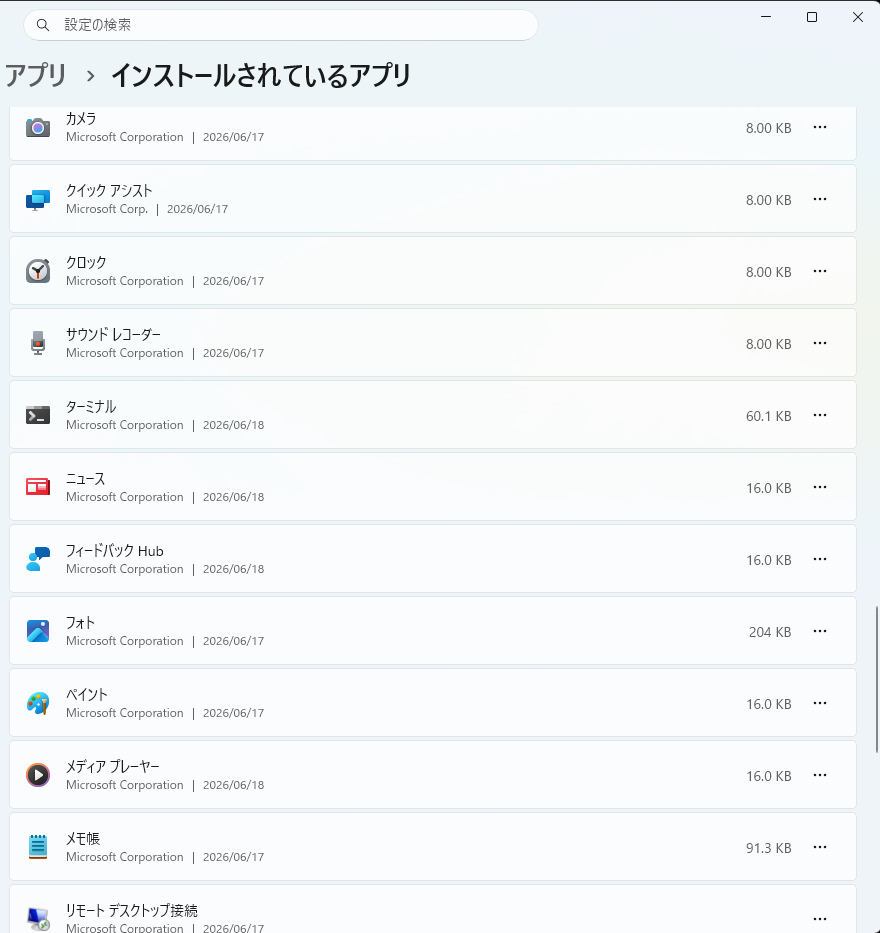
Task: Click the ペイント palette icon
Action: 37,703
